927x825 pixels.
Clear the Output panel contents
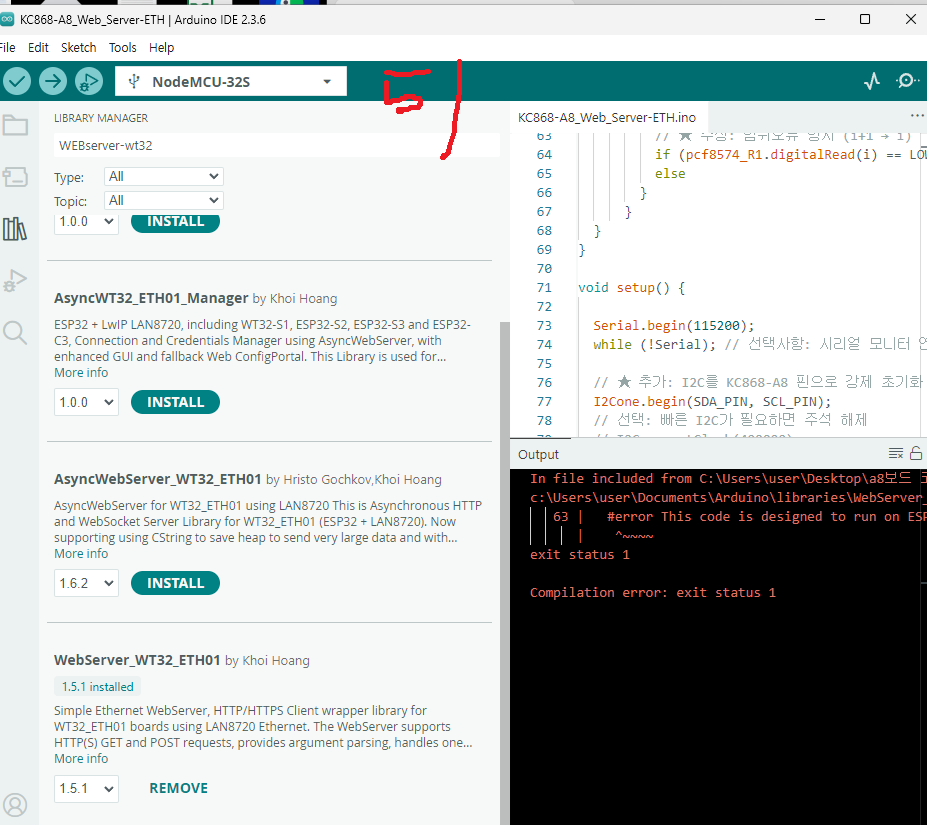896,454
